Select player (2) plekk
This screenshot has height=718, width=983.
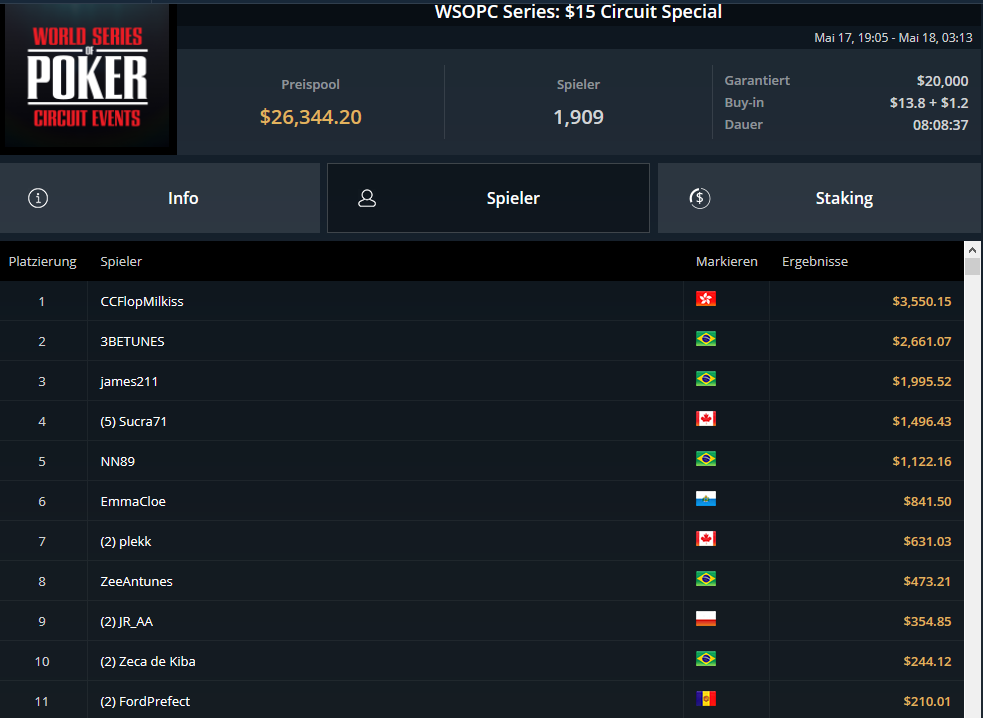pyautogui.click(x=126, y=541)
